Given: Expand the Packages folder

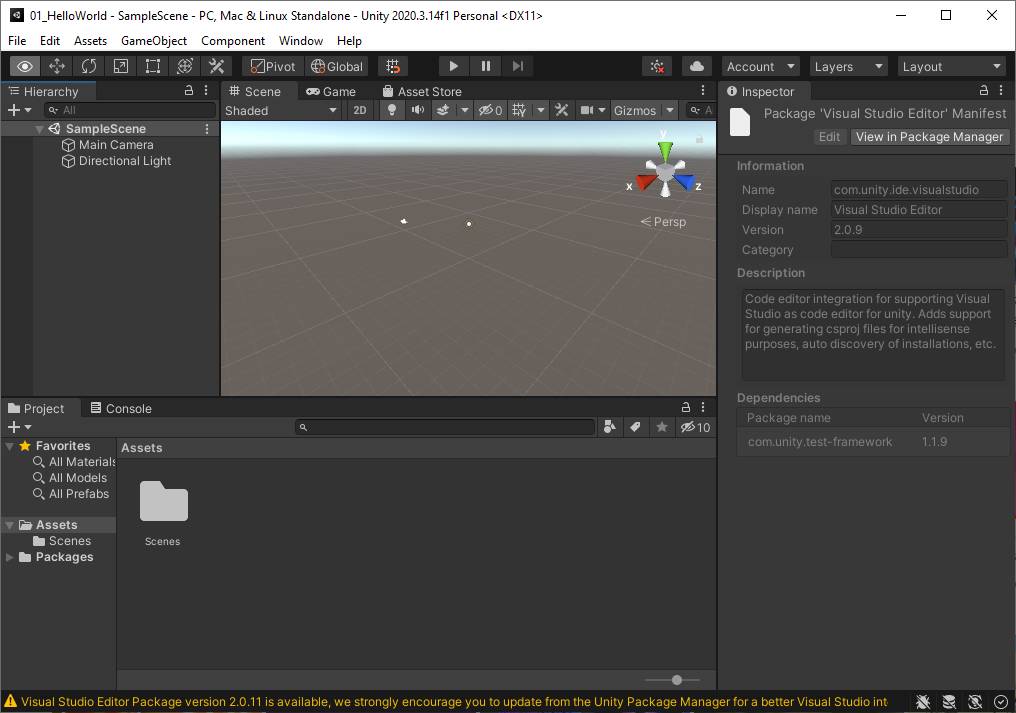Looking at the screenshot, I should point(9,557).
